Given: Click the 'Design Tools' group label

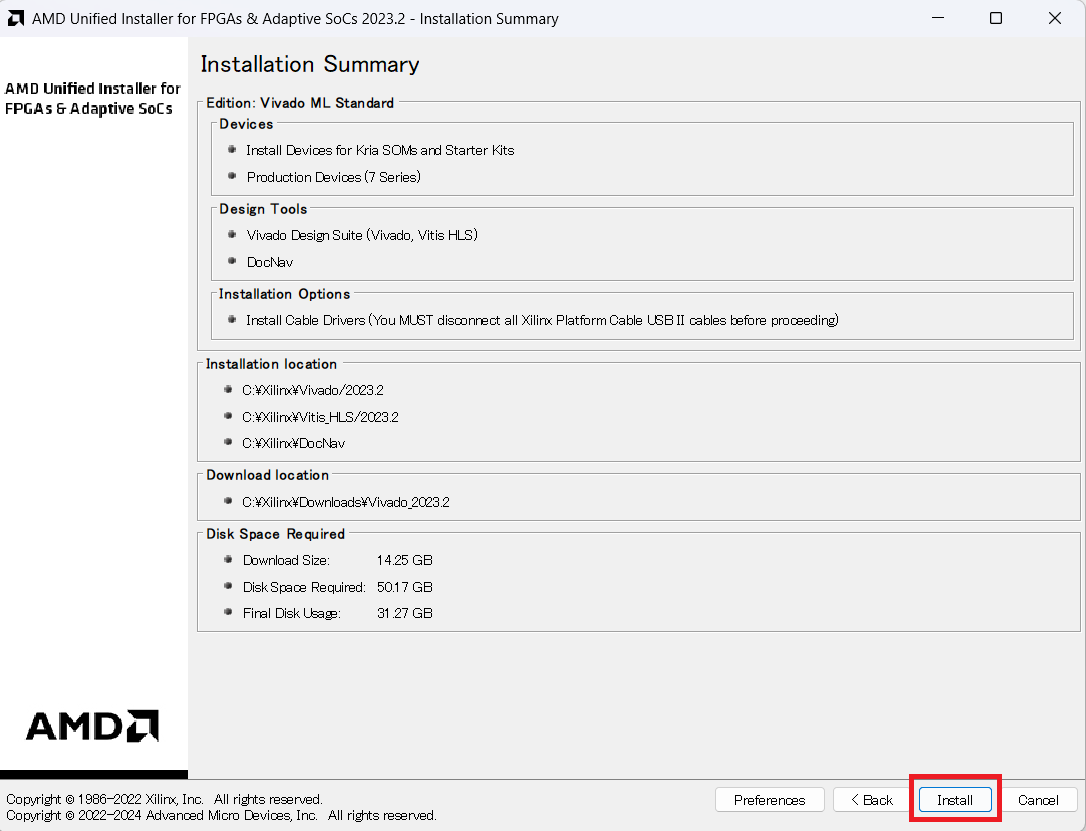Looking at the screenshot, I should click(263, 209).
